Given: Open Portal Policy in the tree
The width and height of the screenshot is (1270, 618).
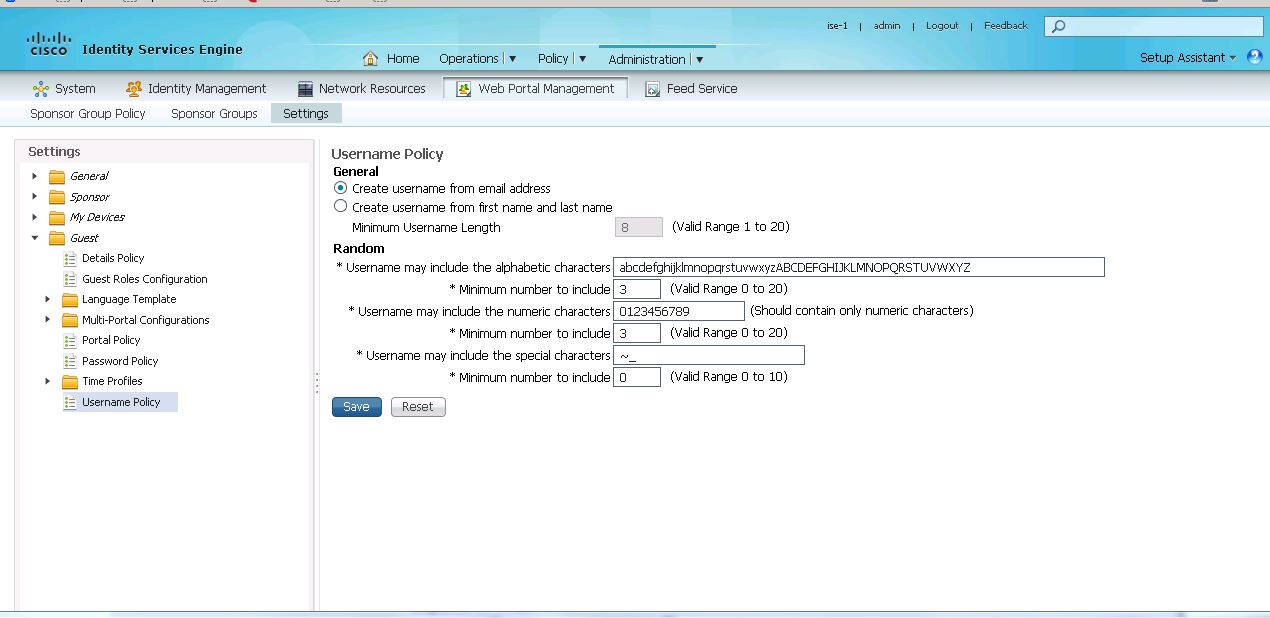Looking at the screenshot, I should (x=111, y=340).
